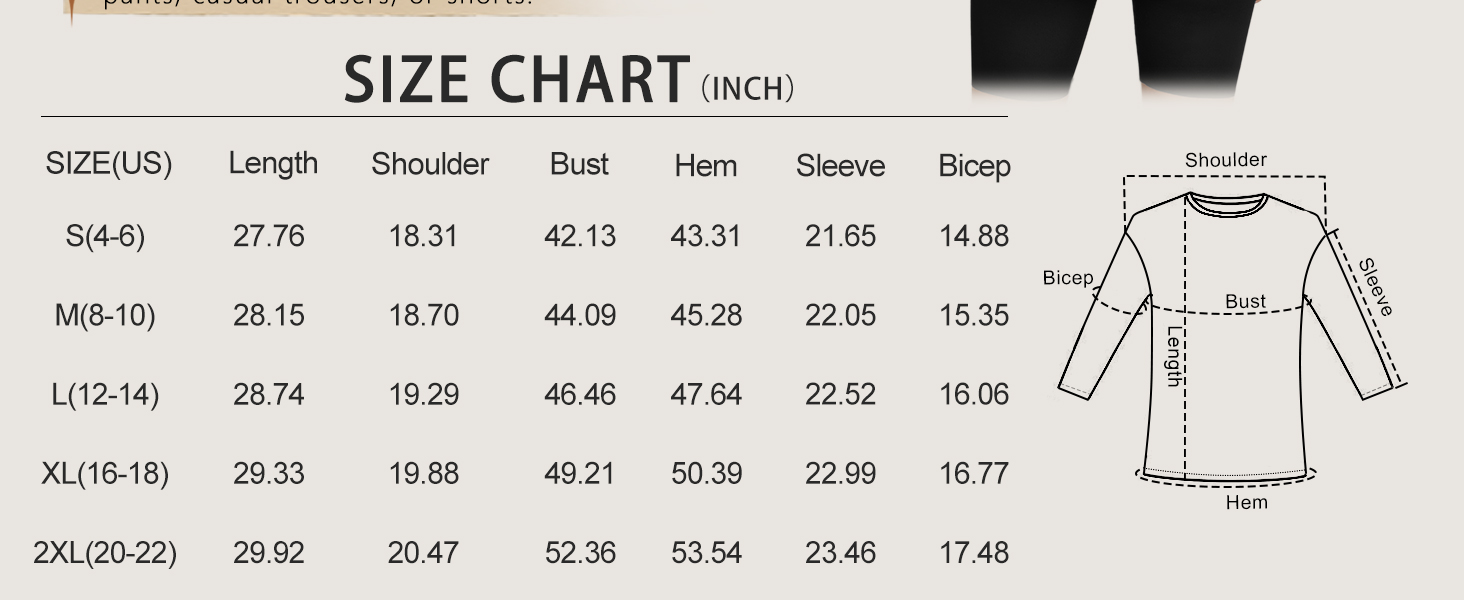This screenshot has height=600, width=1464.
Task: Click the 18.31 shoulder value
Action: pos(423,236)
